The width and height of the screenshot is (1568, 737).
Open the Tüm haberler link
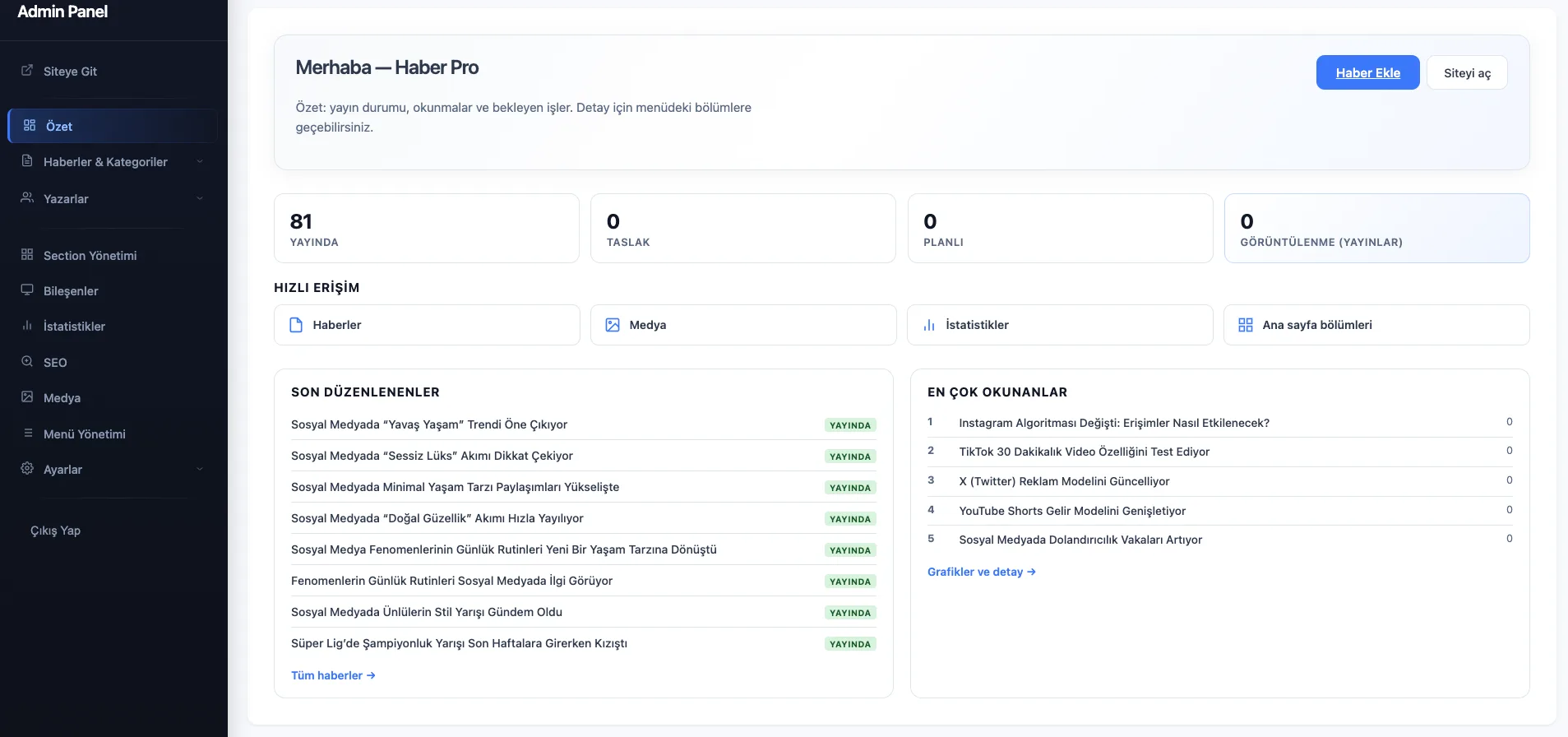[x=332, y=675]
